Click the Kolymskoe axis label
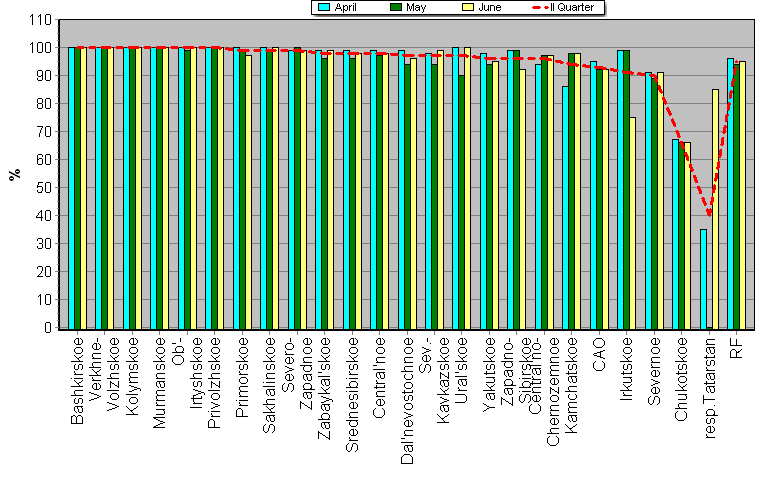The width and height of the screenshot is (777, 479). point(132,376)
